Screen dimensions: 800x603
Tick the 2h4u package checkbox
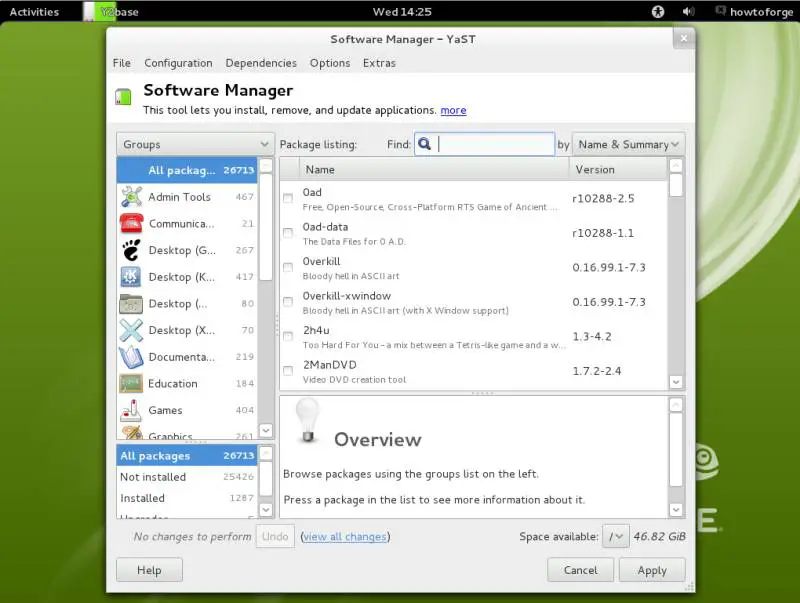tap(288, 336)
